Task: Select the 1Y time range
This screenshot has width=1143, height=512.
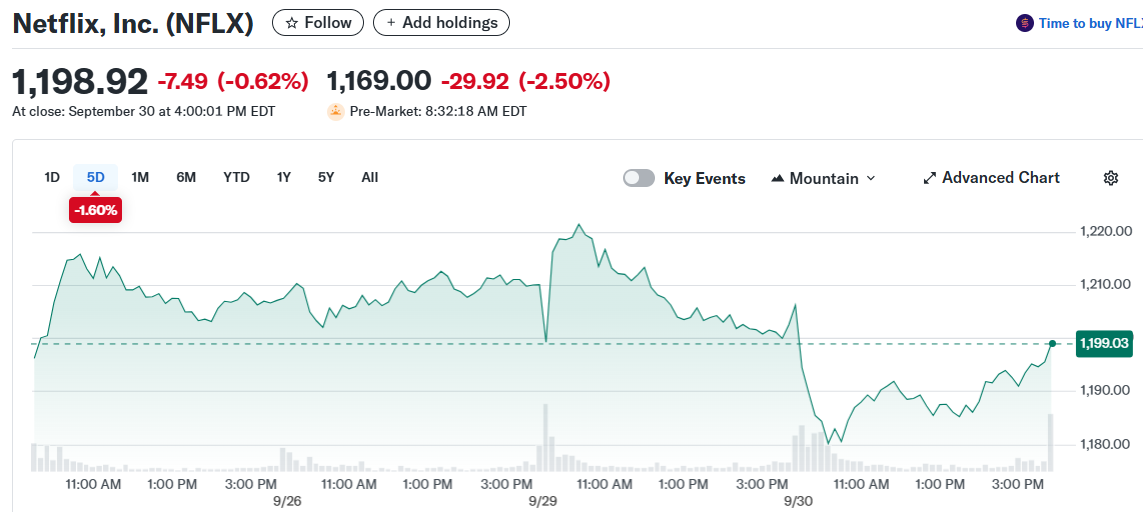Action: pos(284,178)
